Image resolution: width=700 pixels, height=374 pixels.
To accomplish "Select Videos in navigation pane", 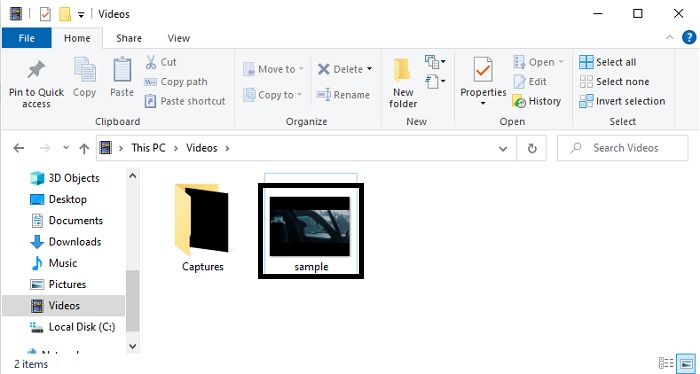I will (63, 306).
